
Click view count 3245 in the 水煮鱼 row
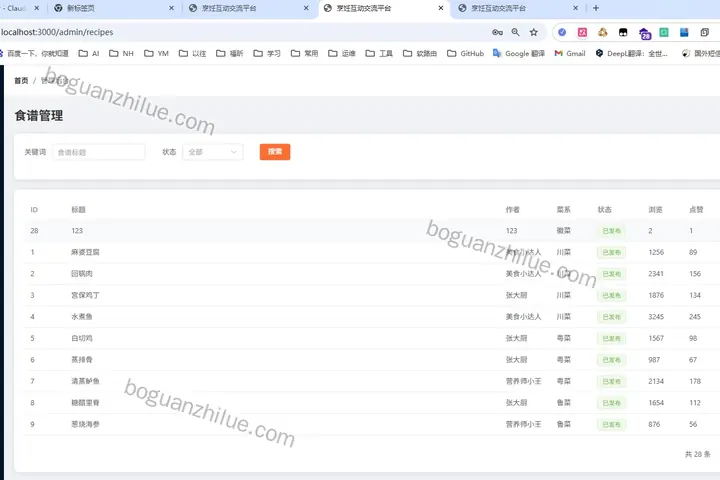pyautogui.click(x=656, y=316)
